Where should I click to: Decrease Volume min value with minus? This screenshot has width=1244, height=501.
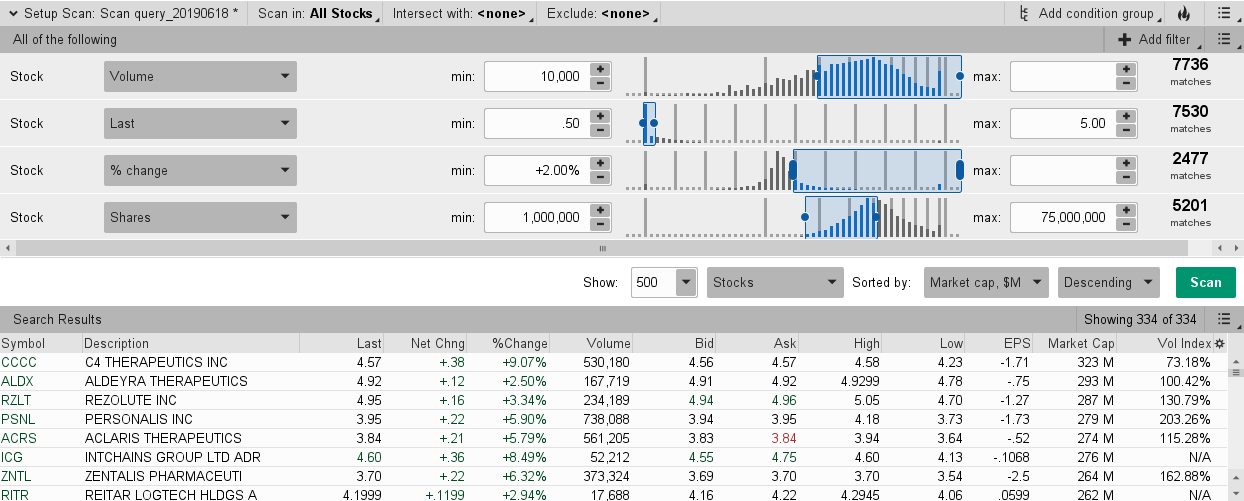(x=600, y=83)
